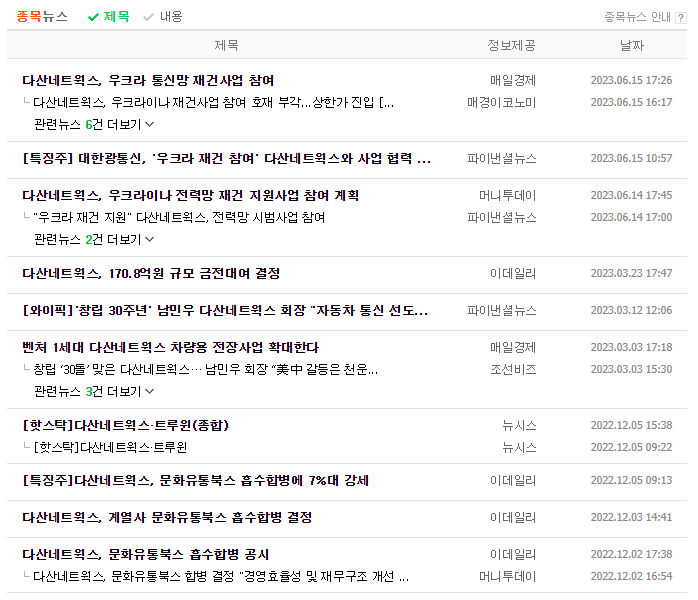Screen dimensions: 698x600
Task: Click the date 2023.03.12 12:06
Action: [631, 310]
